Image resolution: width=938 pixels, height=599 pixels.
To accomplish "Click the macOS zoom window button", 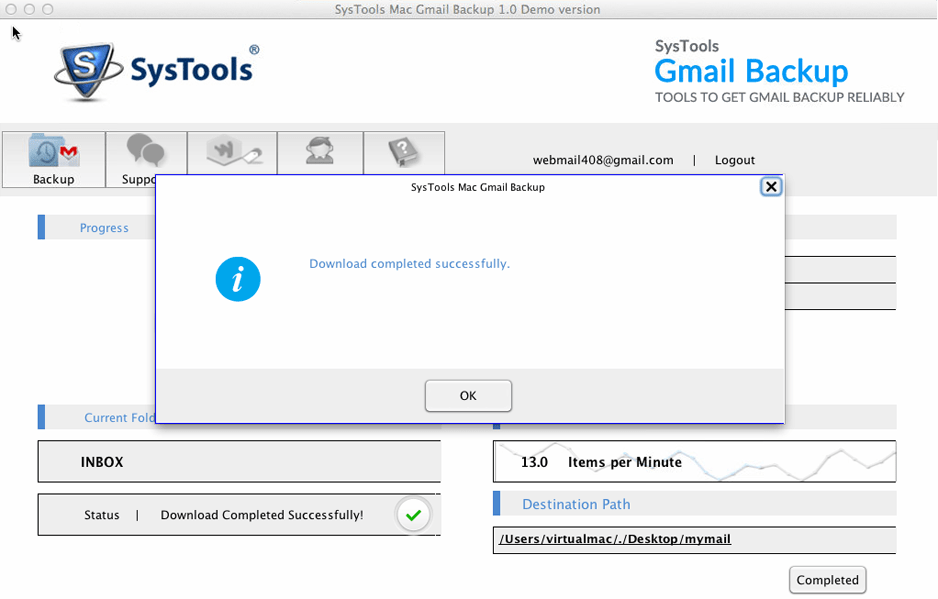I will point(48,9).
